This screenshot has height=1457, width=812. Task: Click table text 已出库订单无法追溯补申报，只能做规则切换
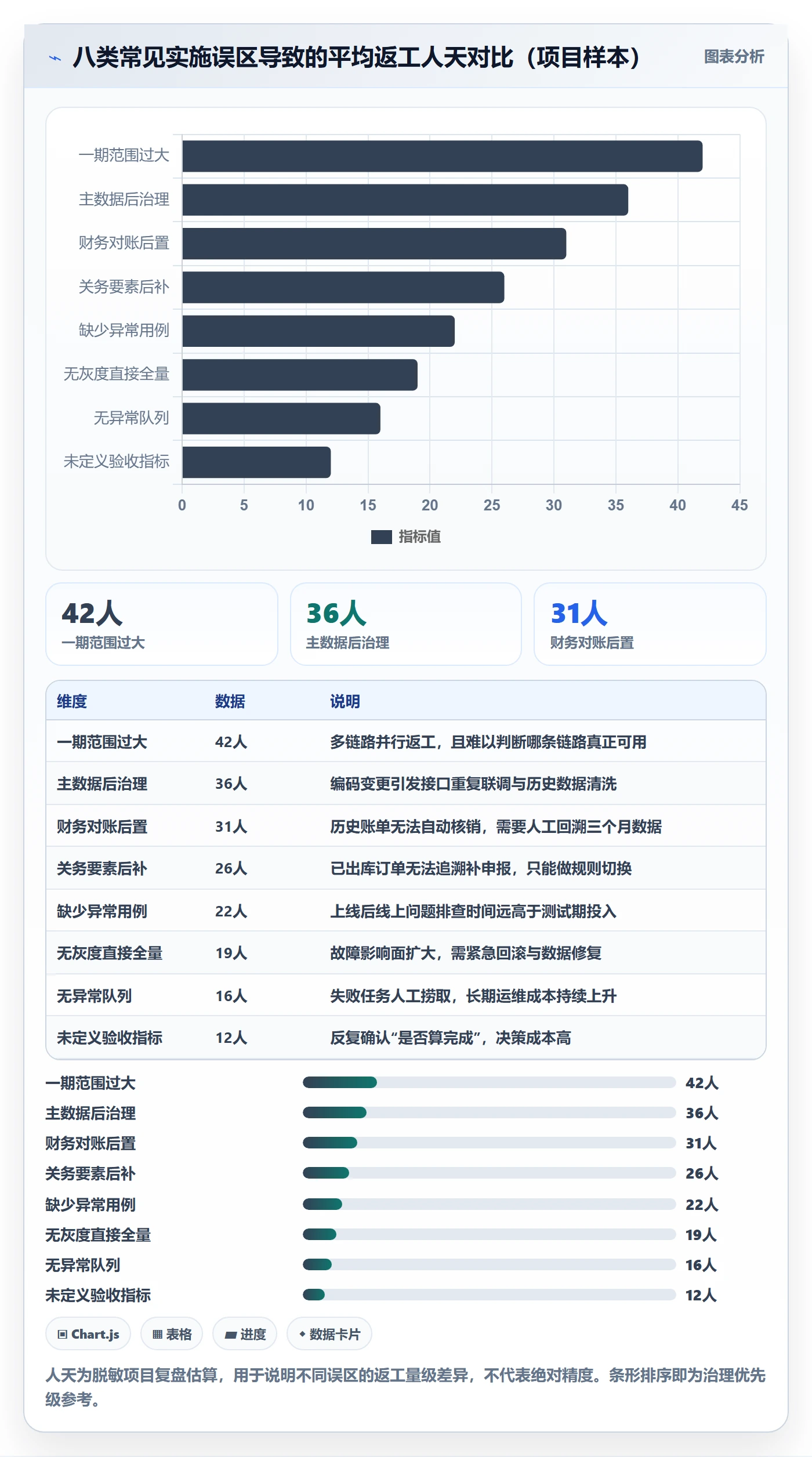click(481, 868)
